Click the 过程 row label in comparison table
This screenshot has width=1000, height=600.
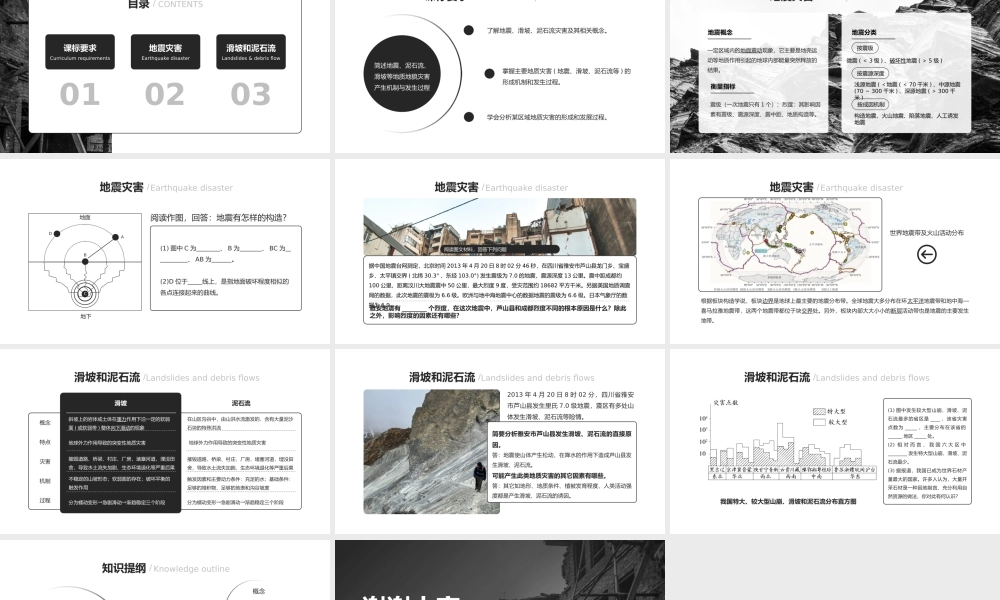[x=45, y=501]
